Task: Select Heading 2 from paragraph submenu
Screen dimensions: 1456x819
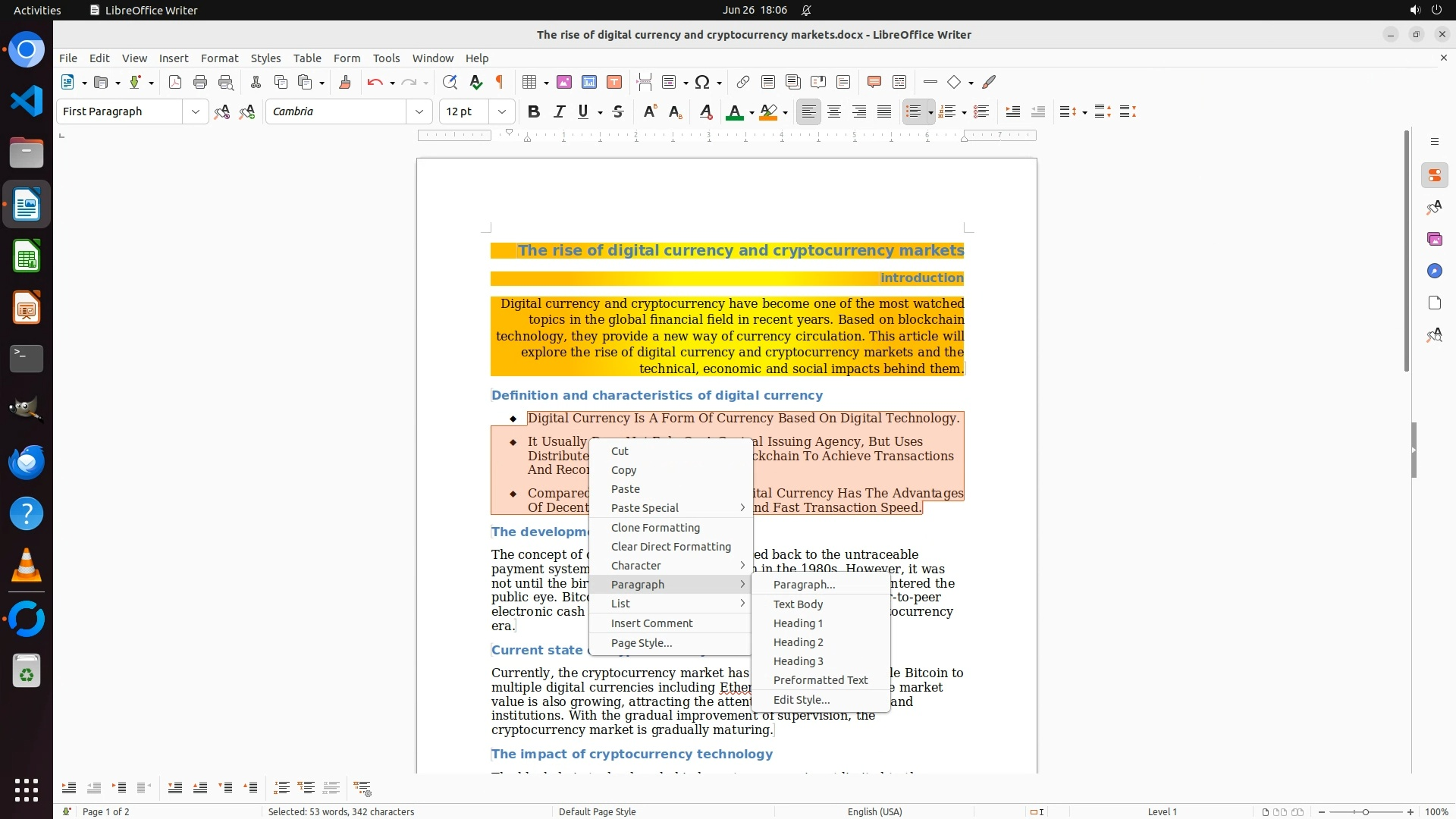Action: 798,642
